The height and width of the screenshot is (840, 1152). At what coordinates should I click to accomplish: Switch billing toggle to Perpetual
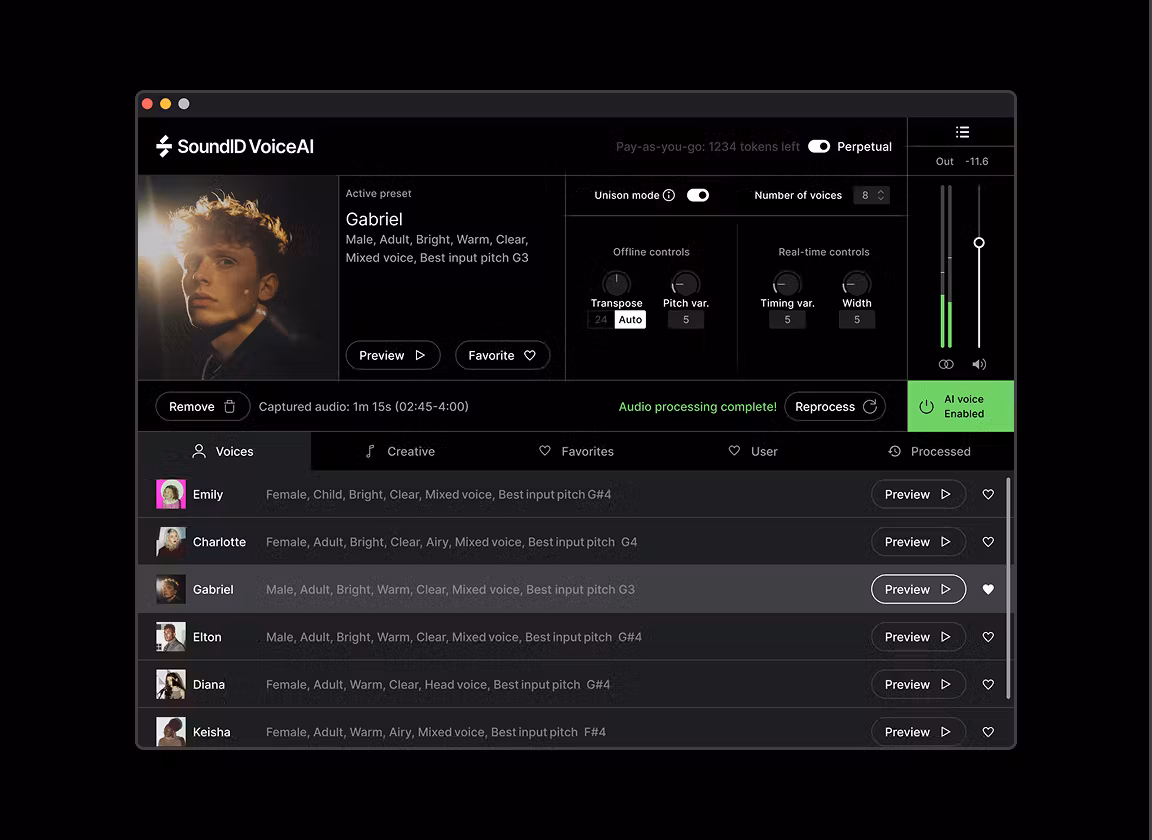(819, 146)
